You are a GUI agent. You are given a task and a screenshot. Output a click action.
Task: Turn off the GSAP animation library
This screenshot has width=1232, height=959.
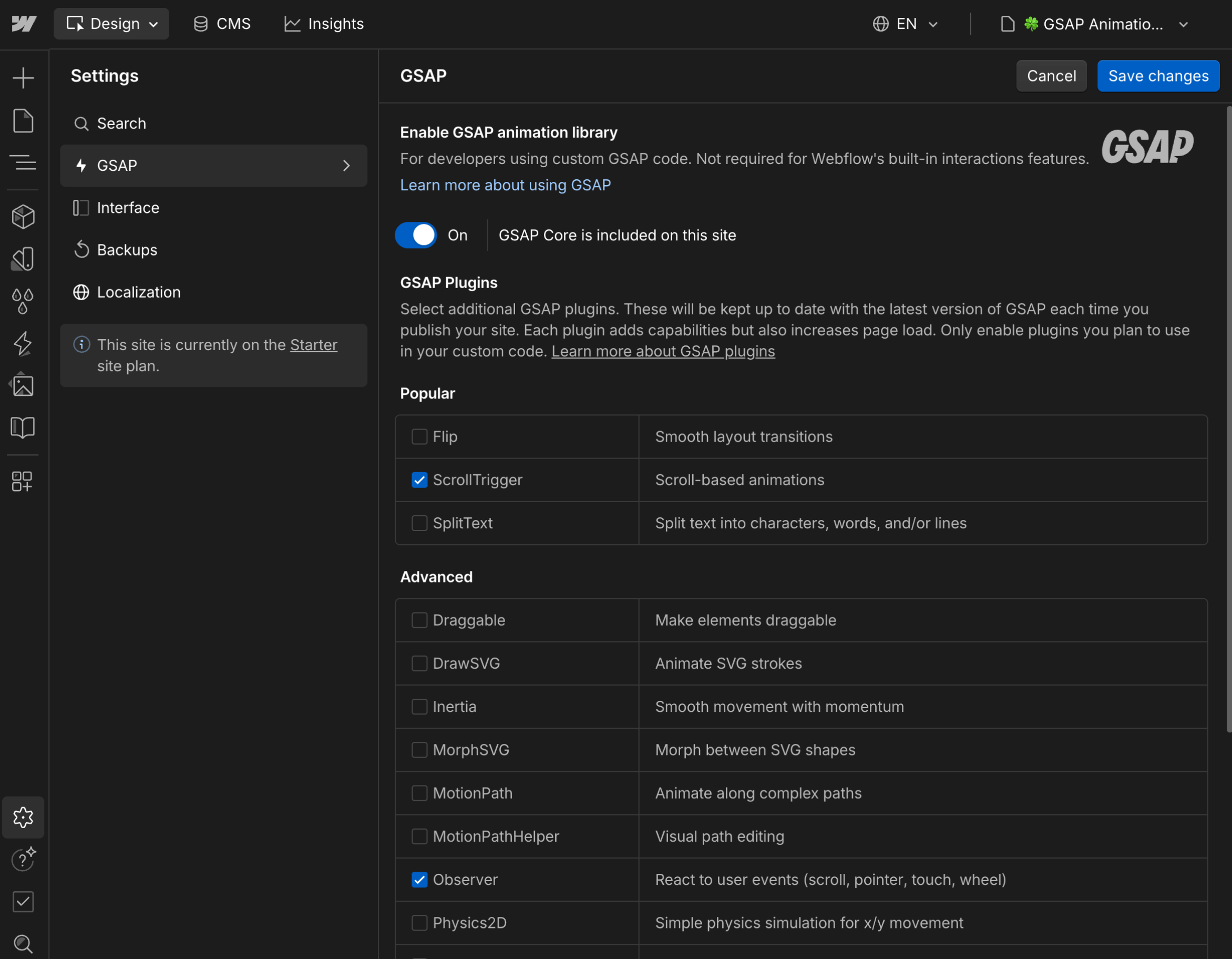416,235
